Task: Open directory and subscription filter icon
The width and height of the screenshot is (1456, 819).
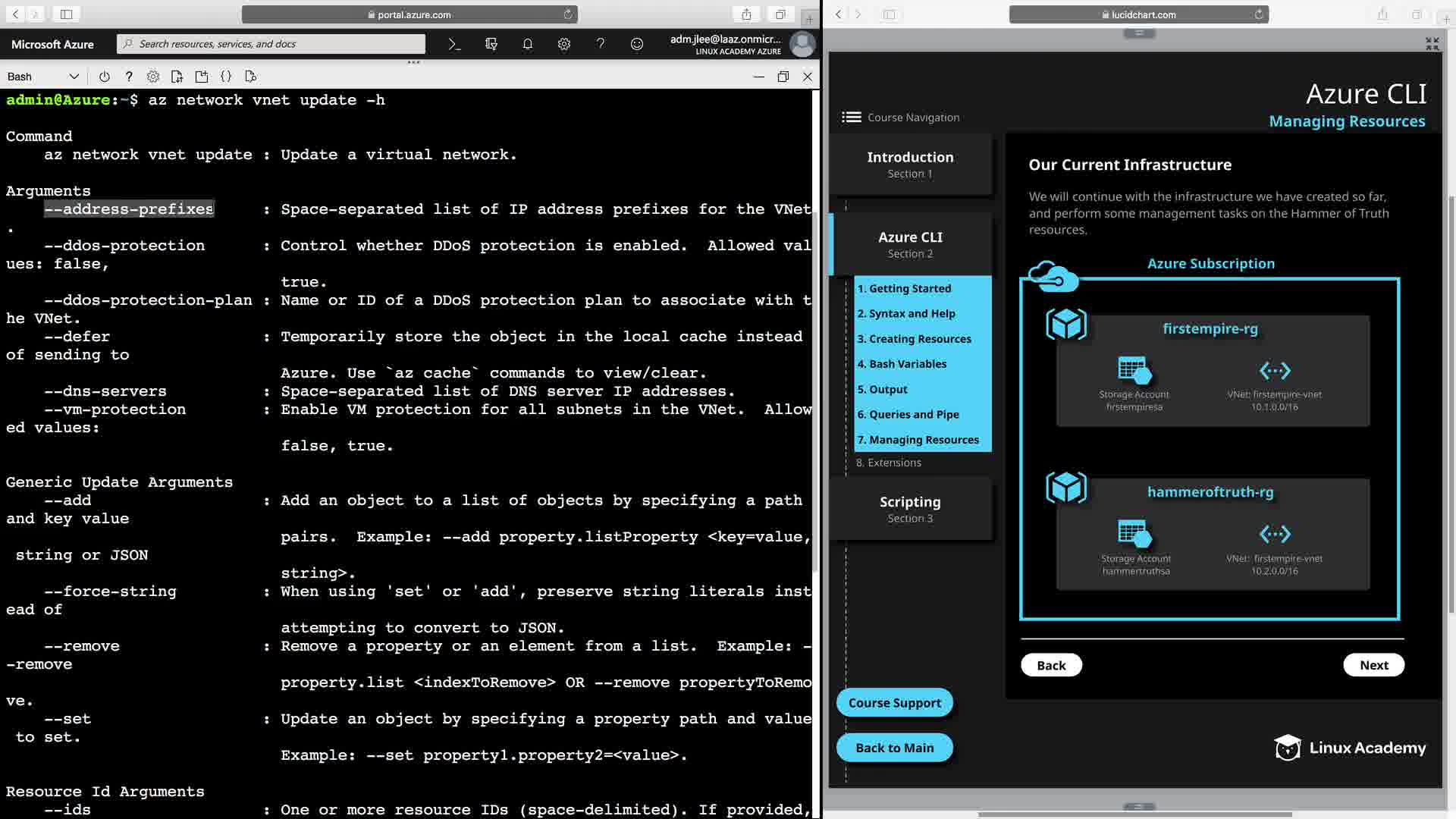Action: pyautogui.click(x=491, y=44)
